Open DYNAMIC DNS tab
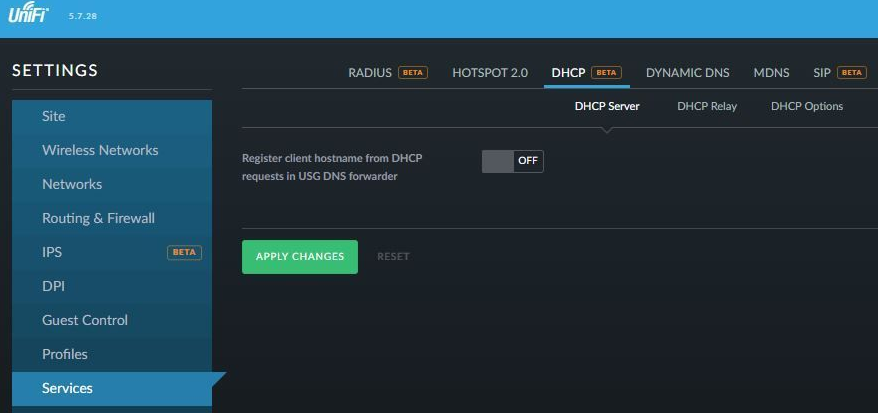 688,73
